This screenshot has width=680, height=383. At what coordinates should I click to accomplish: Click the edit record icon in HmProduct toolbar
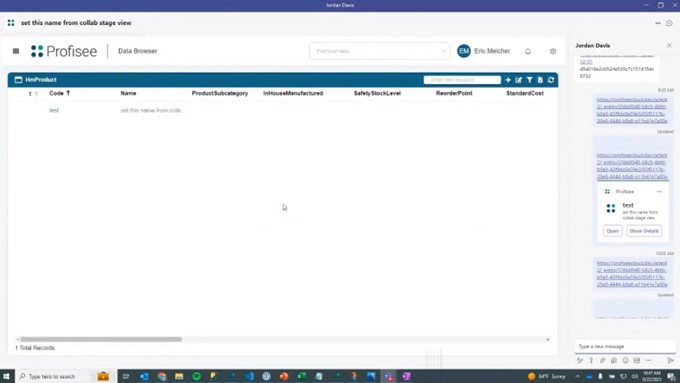[519, 80]
